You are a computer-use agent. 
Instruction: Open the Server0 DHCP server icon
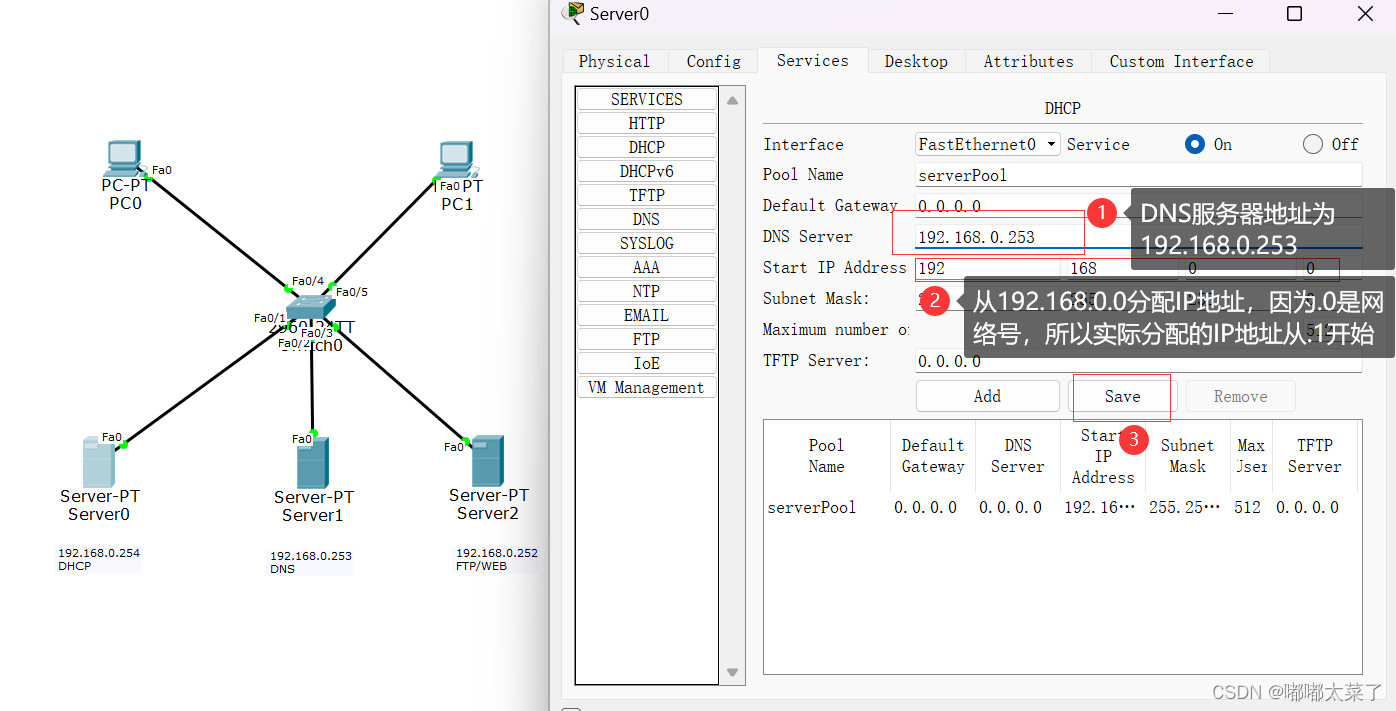coord(99,461)
